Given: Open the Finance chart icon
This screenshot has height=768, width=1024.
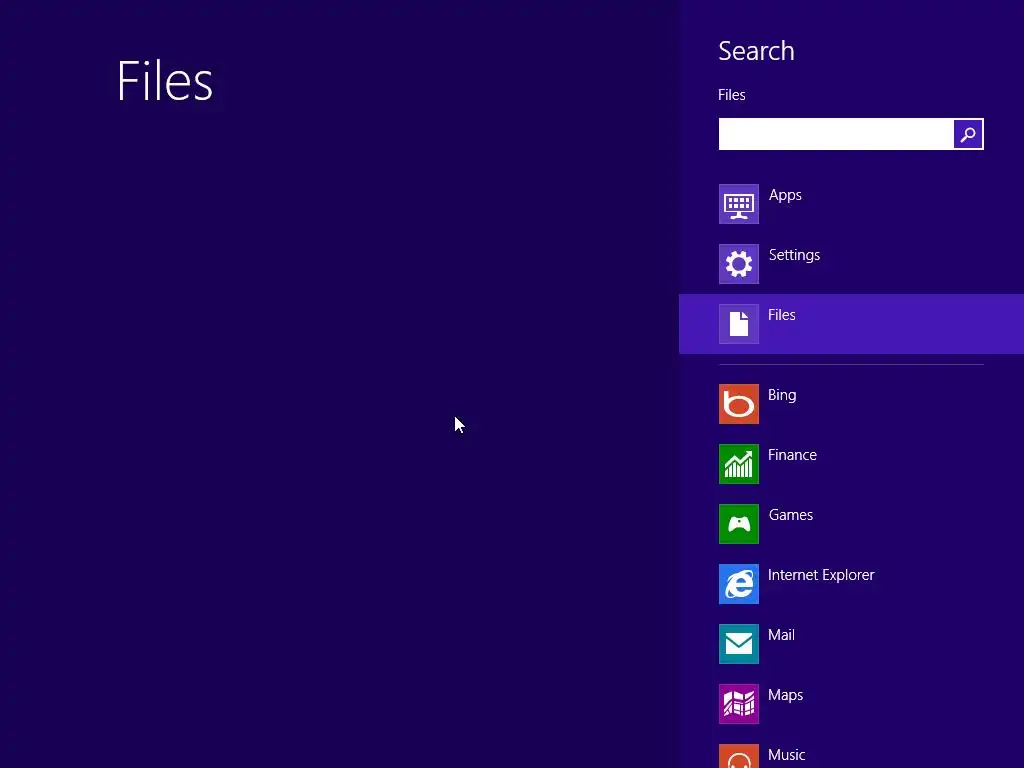Looking at the screenshot, I should coord(739,464).
